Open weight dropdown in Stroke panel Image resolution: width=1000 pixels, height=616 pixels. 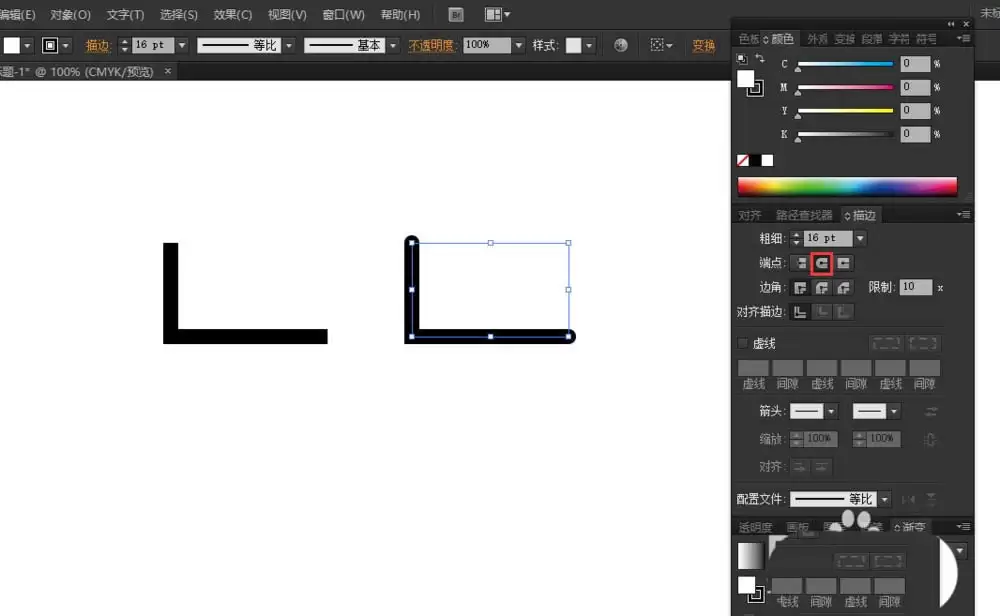[860, 238]
